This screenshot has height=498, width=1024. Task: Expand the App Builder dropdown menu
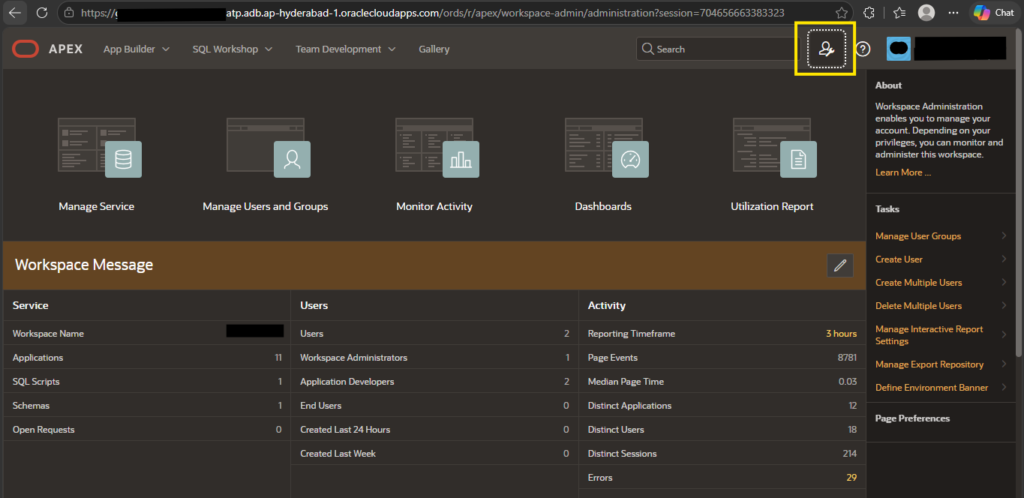[x=136, y=49]
